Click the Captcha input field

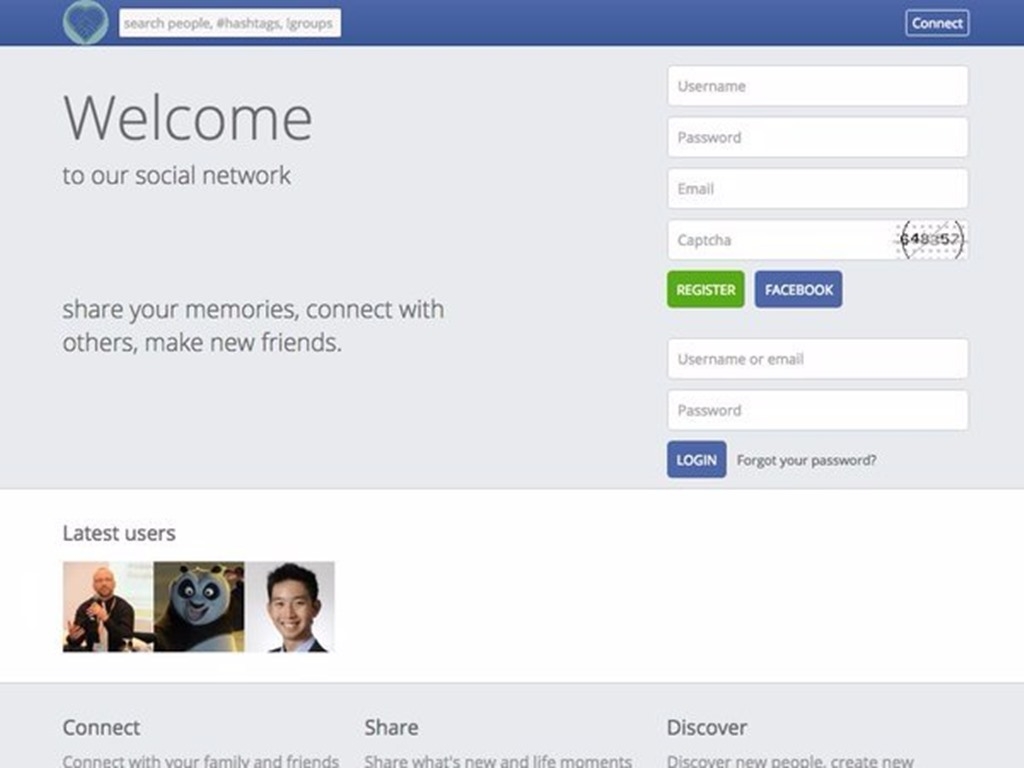(x=780, y=240)
